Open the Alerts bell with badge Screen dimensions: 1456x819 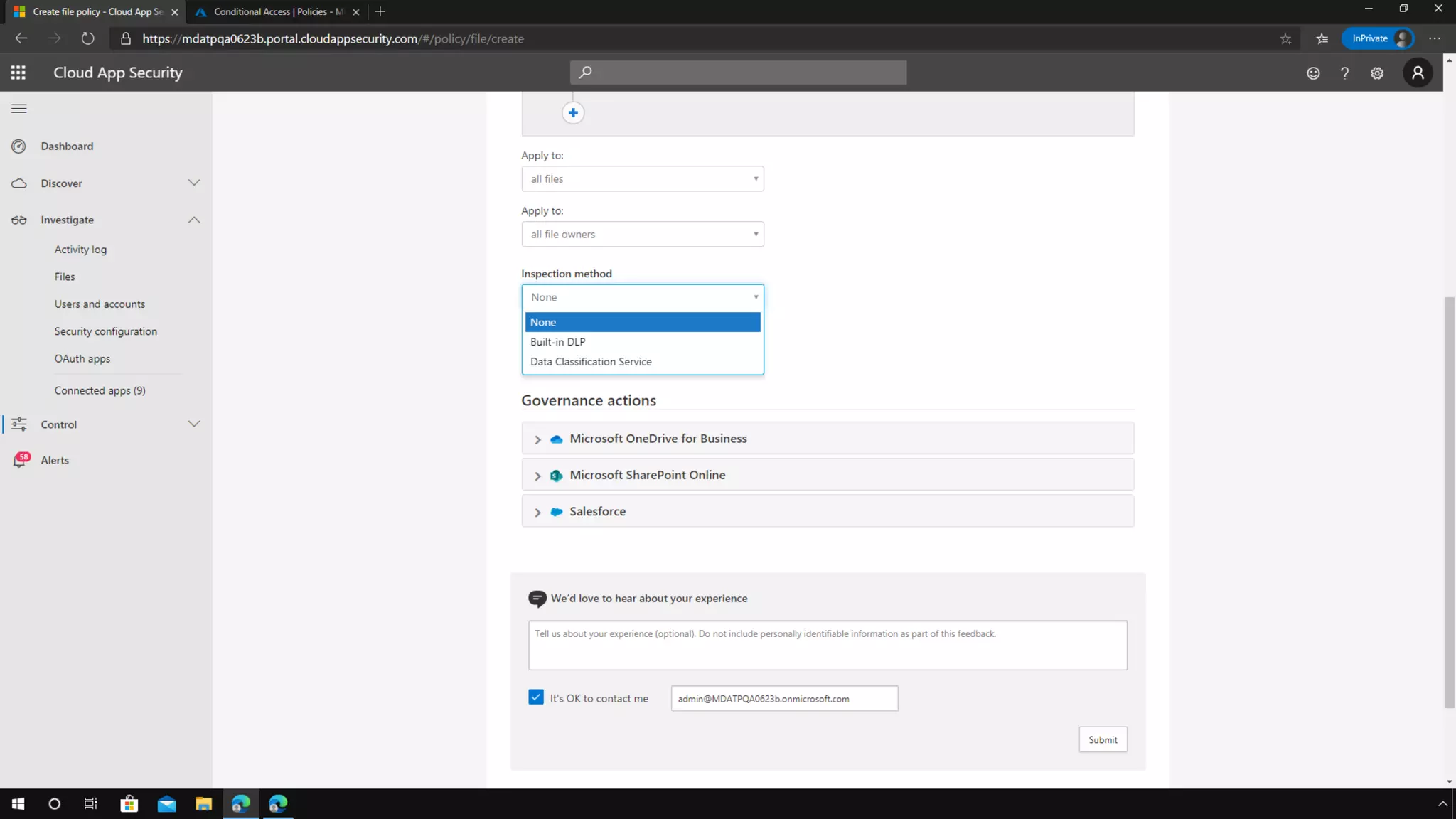20,460
